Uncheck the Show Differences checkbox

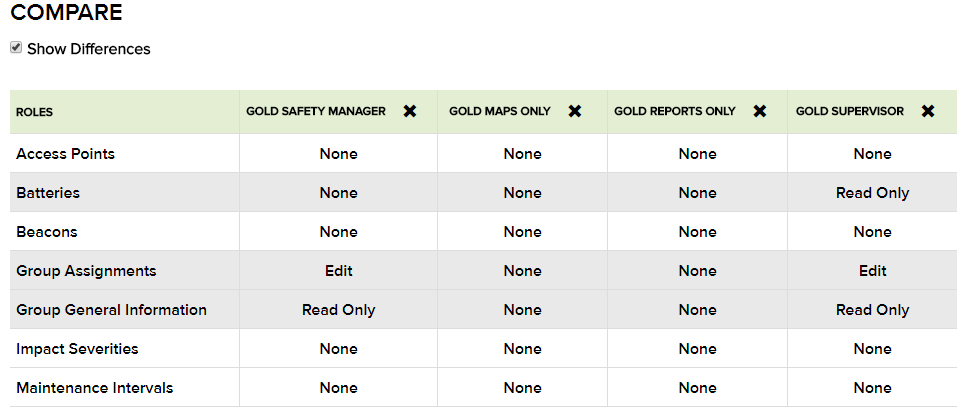pos(16,48)
